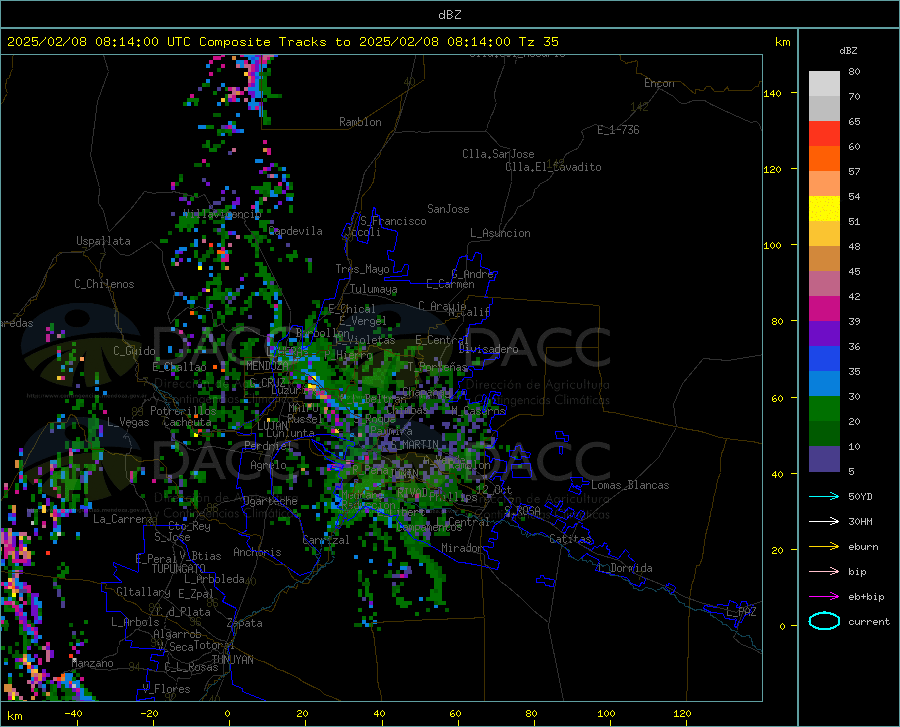Click the '45' label on the color scale
This screenshot has height=727, width=900.
pos(854,271)
